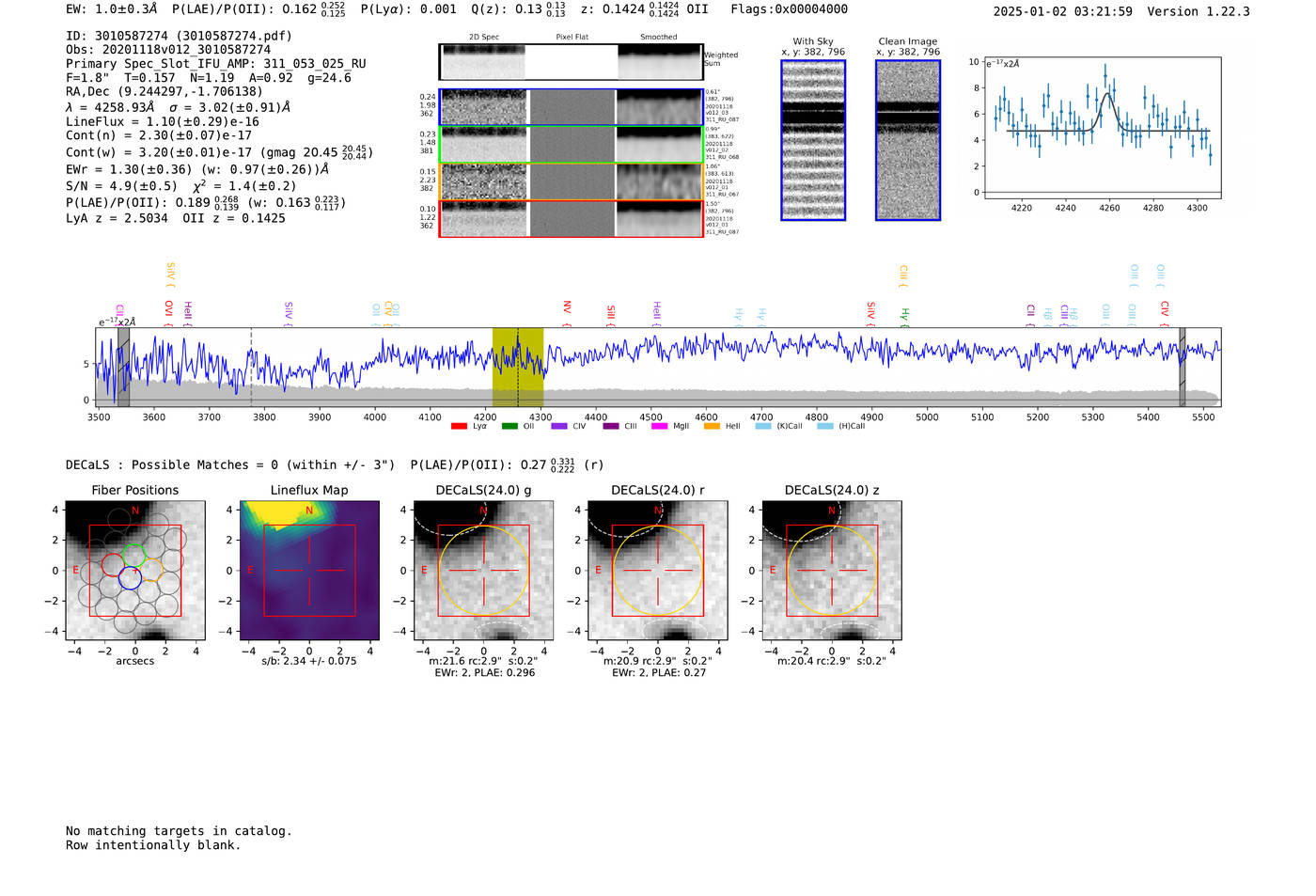Image resolution: width=1316 pixels, height=896 pixels.
Task: Open the DECaLS z-band cutout image
Action: 831,571
